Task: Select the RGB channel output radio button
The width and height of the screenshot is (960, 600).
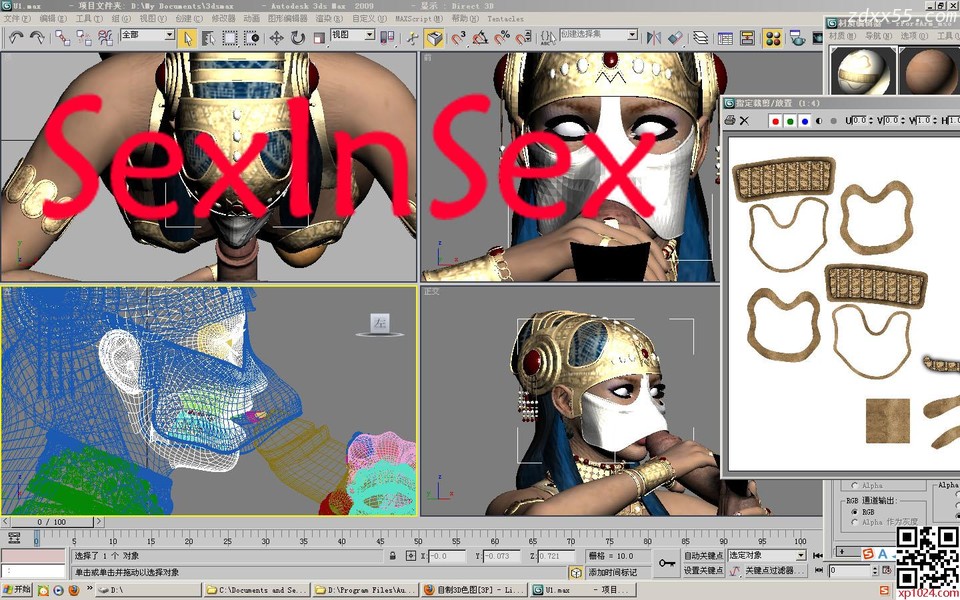Action: [853, 510]
